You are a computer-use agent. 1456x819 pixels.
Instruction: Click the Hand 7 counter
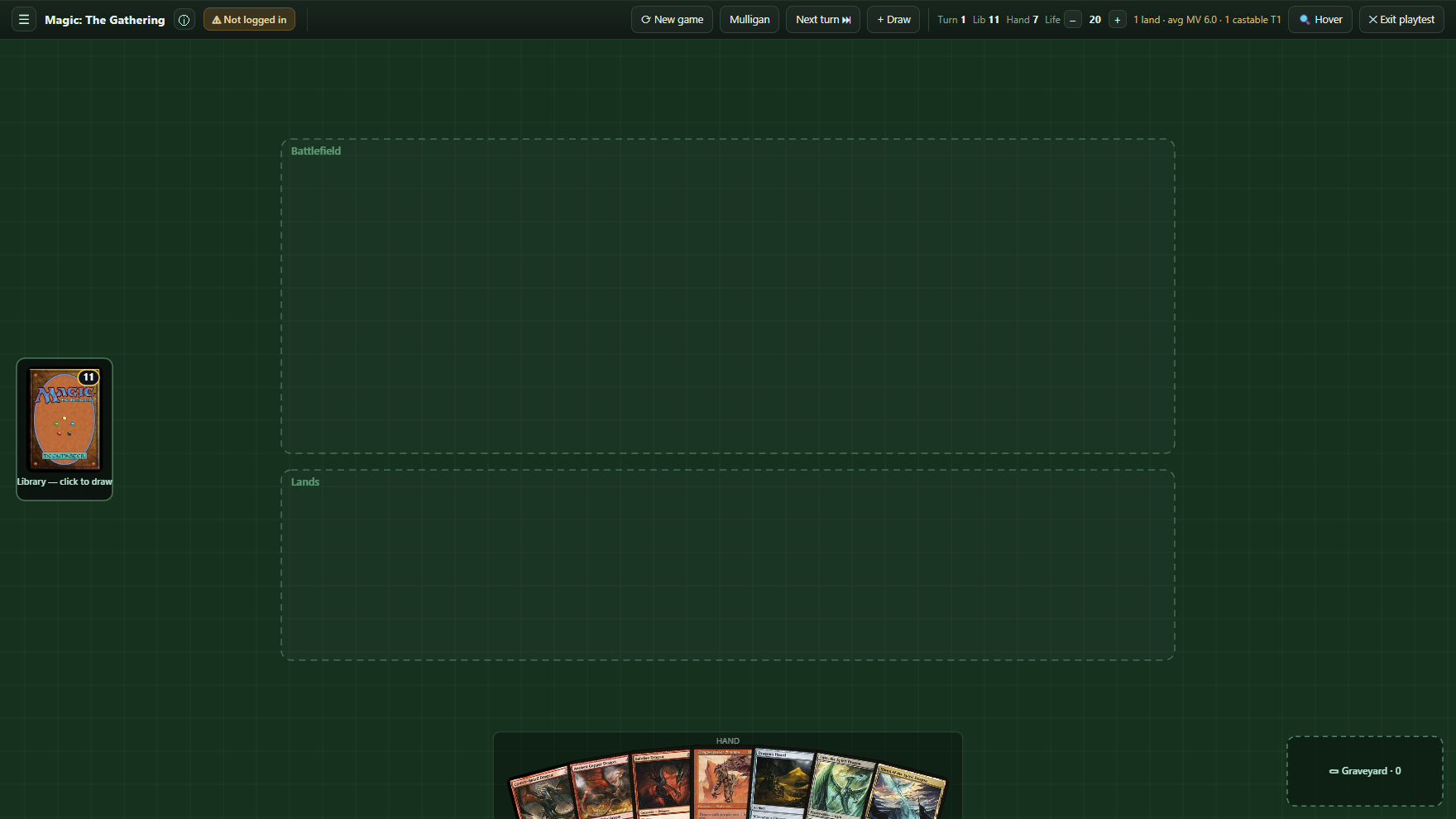(1023, 20)
